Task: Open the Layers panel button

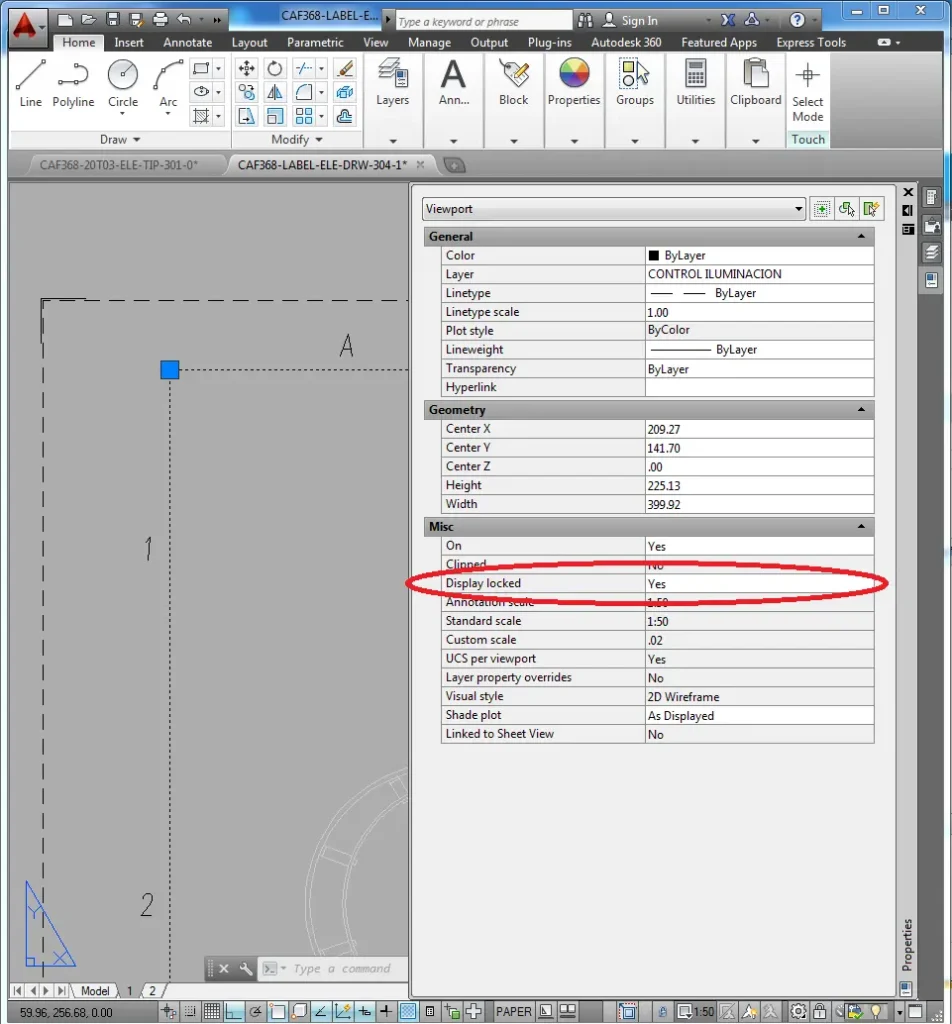Action: 392,83
